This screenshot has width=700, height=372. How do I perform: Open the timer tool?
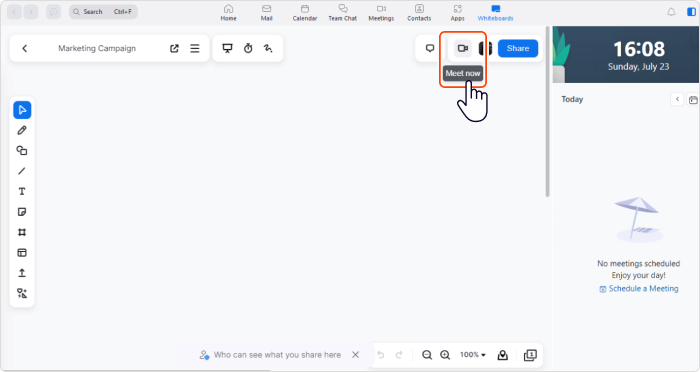pyautogui.click(x=248, y=48)
